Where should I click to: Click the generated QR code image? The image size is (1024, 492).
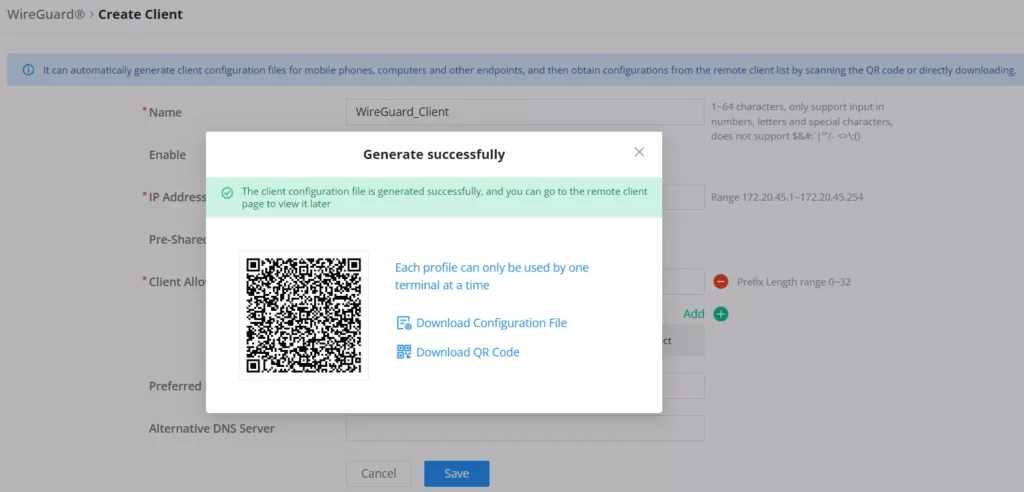[304, 316]
